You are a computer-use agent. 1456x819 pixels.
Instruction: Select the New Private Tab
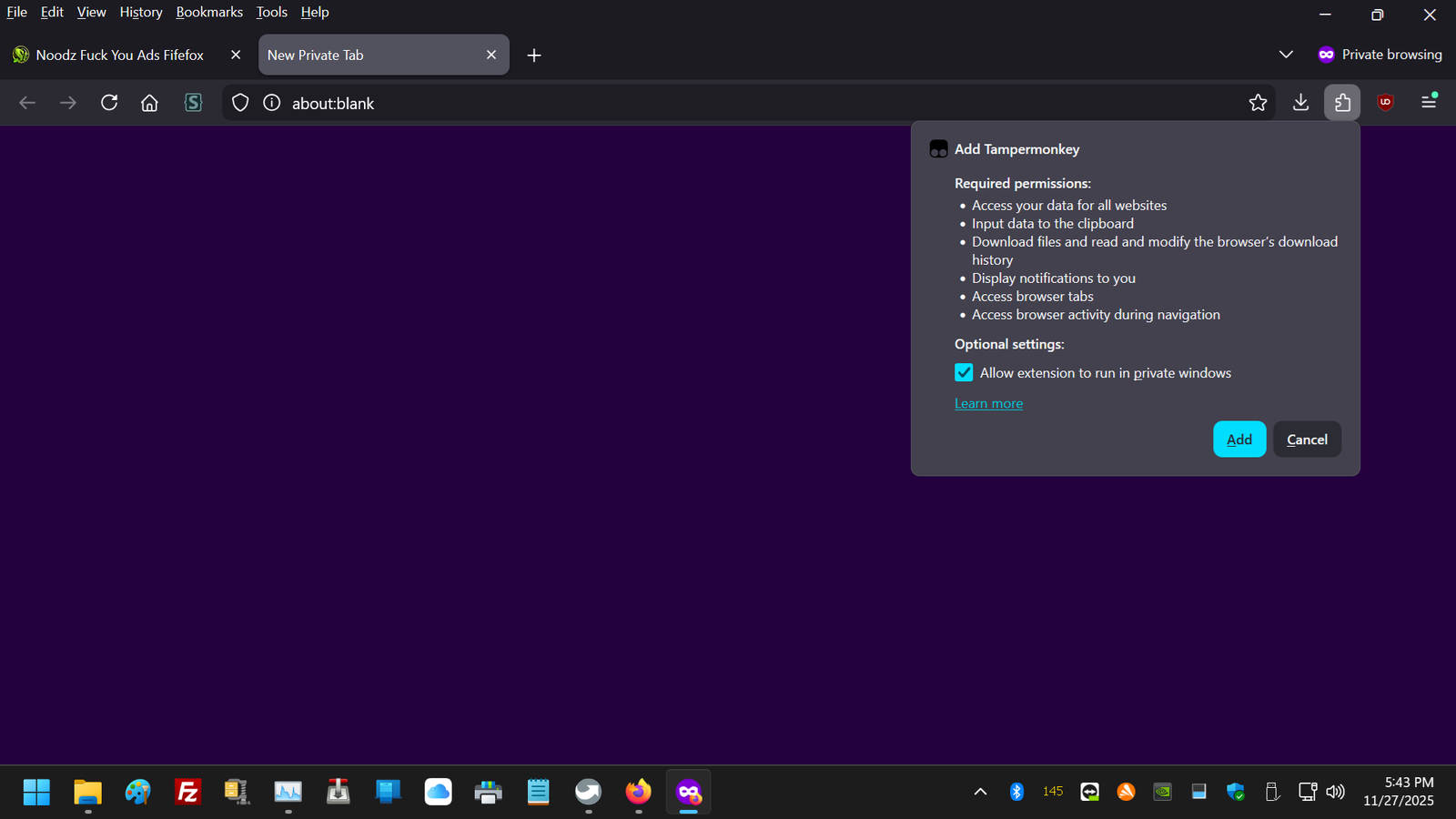click(383, 55)
